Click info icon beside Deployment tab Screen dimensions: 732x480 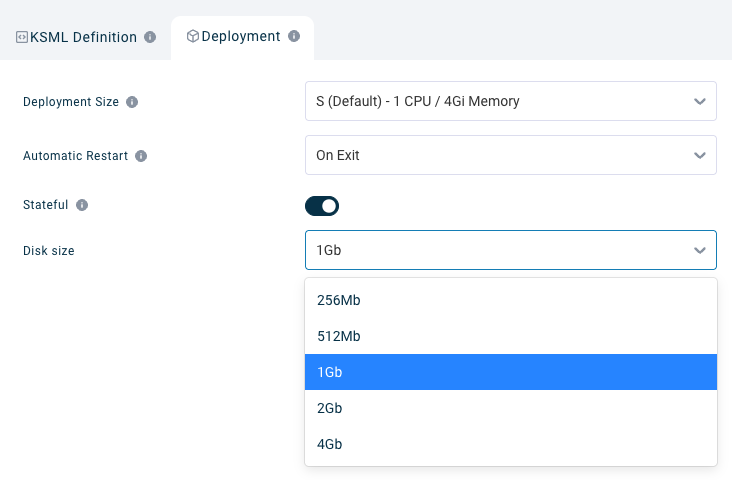tap(294, 36)
